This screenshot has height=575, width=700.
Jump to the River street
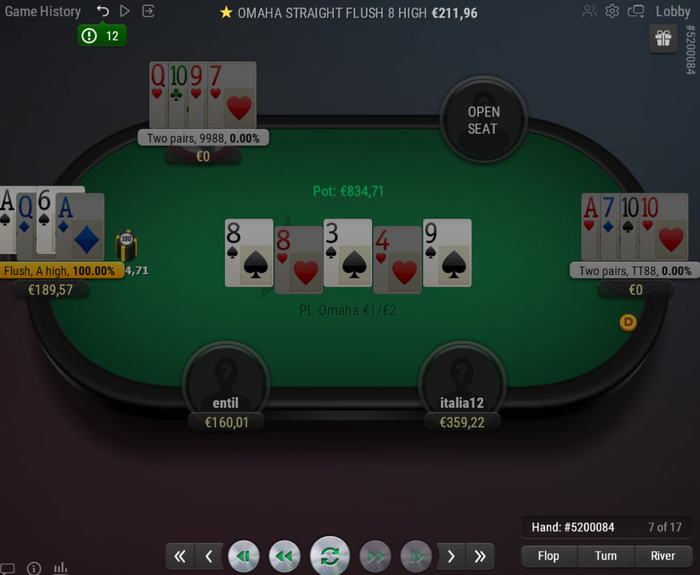(663, 556)
